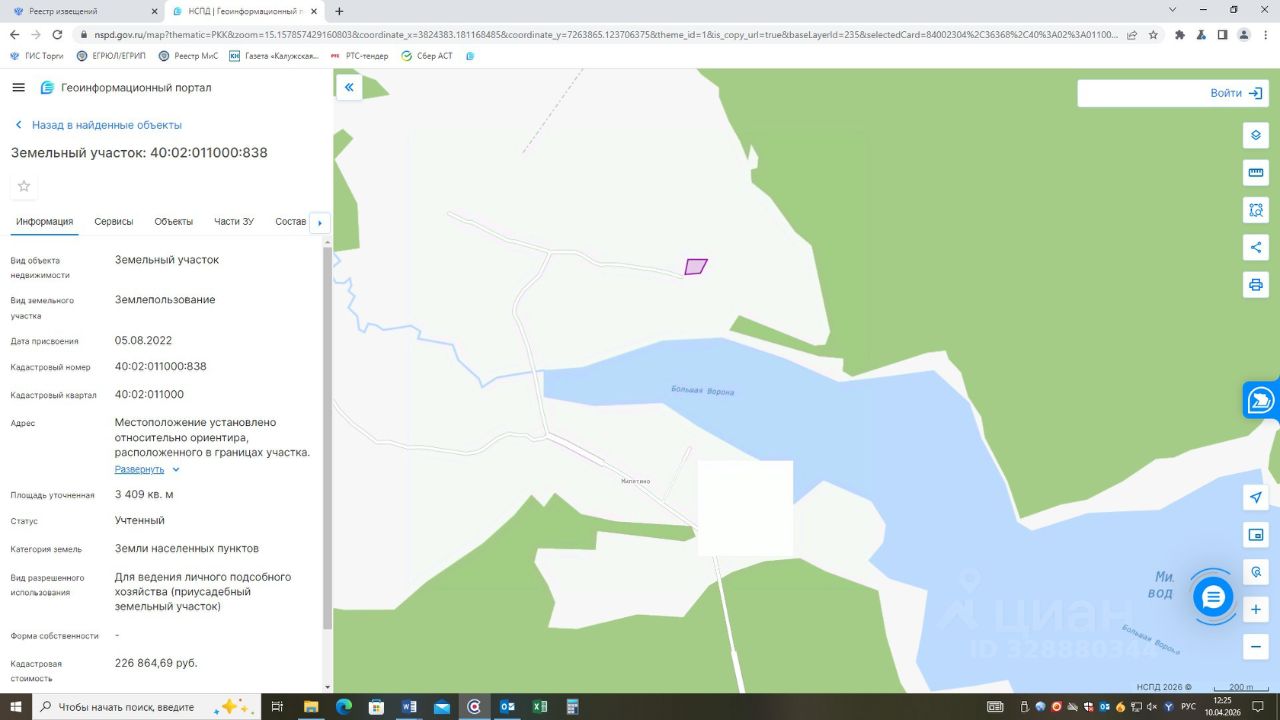Screen dimensions: 1280x720
Task: Add the parcel to favorites
Action: click(x=24, y=186)
